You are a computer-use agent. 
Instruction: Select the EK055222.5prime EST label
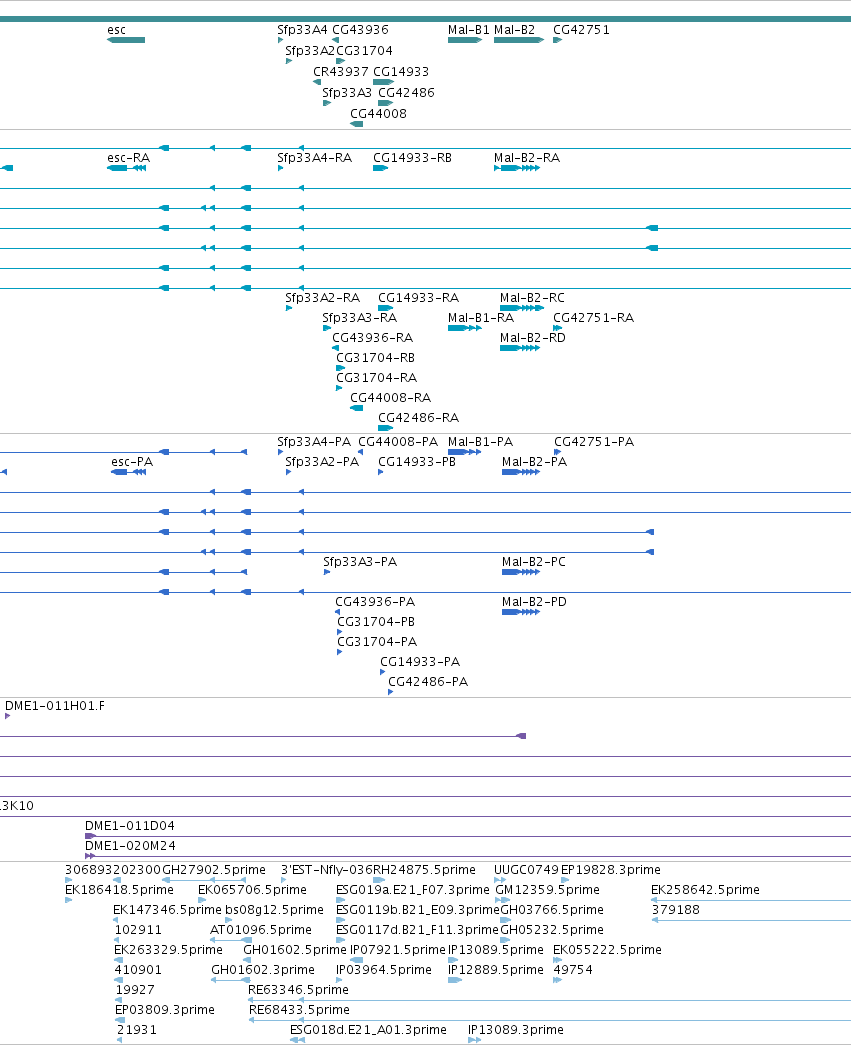[607, 949]
